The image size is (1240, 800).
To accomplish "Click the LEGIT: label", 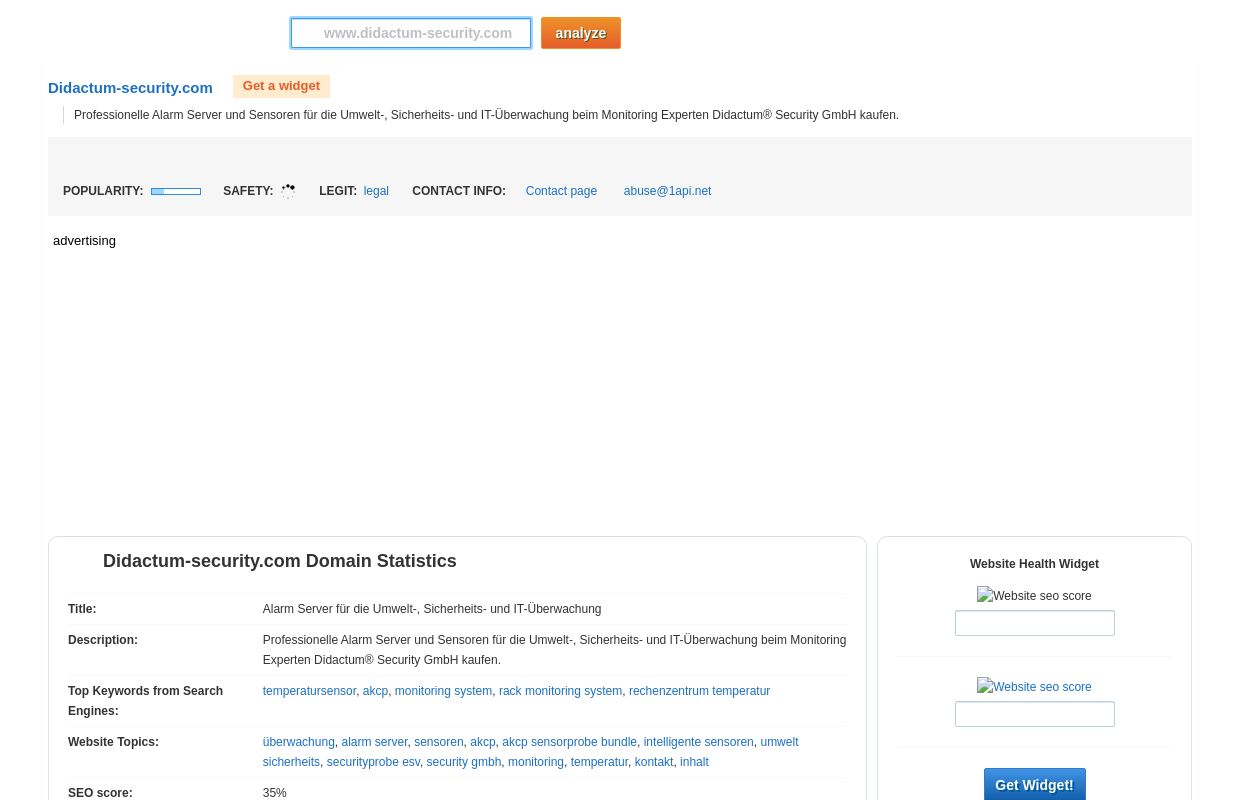I will [338, 191].
